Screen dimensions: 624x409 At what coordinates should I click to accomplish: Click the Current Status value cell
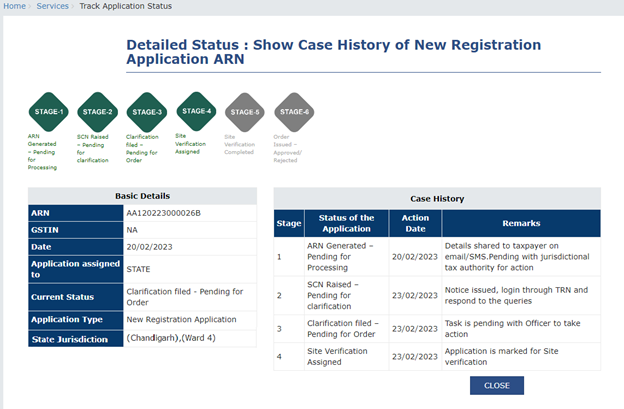click(x=188, y=296)
